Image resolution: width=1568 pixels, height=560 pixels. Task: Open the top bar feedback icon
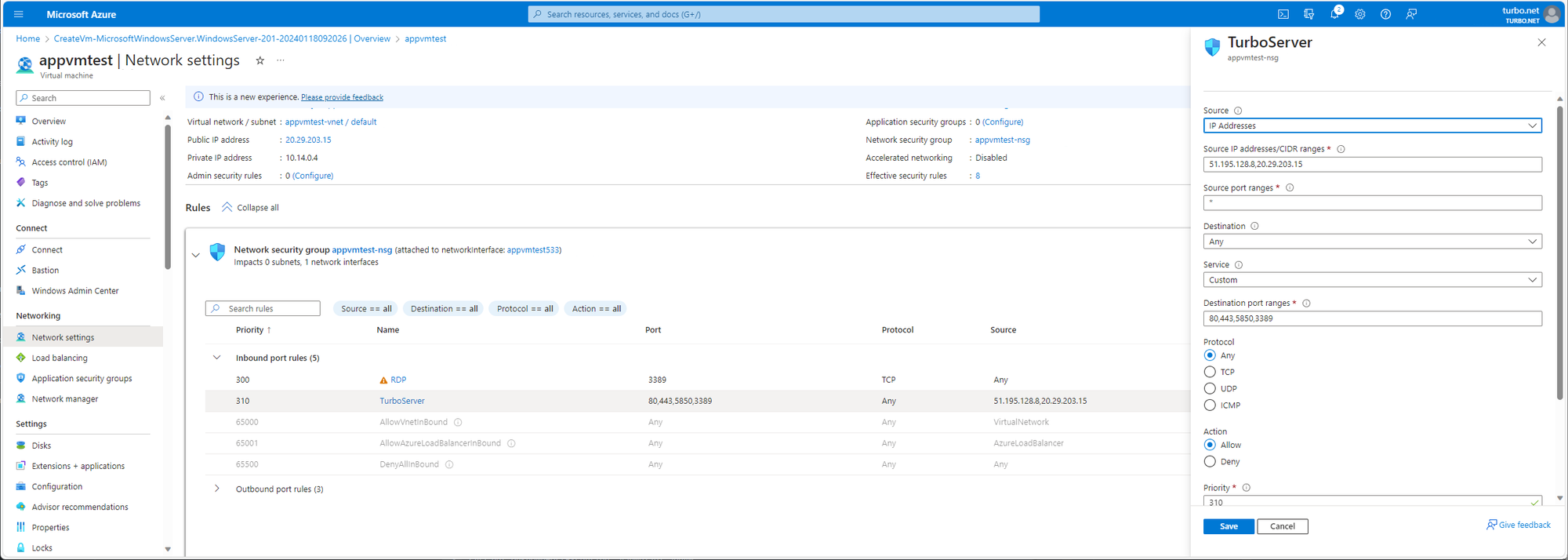pos(1411,14)
